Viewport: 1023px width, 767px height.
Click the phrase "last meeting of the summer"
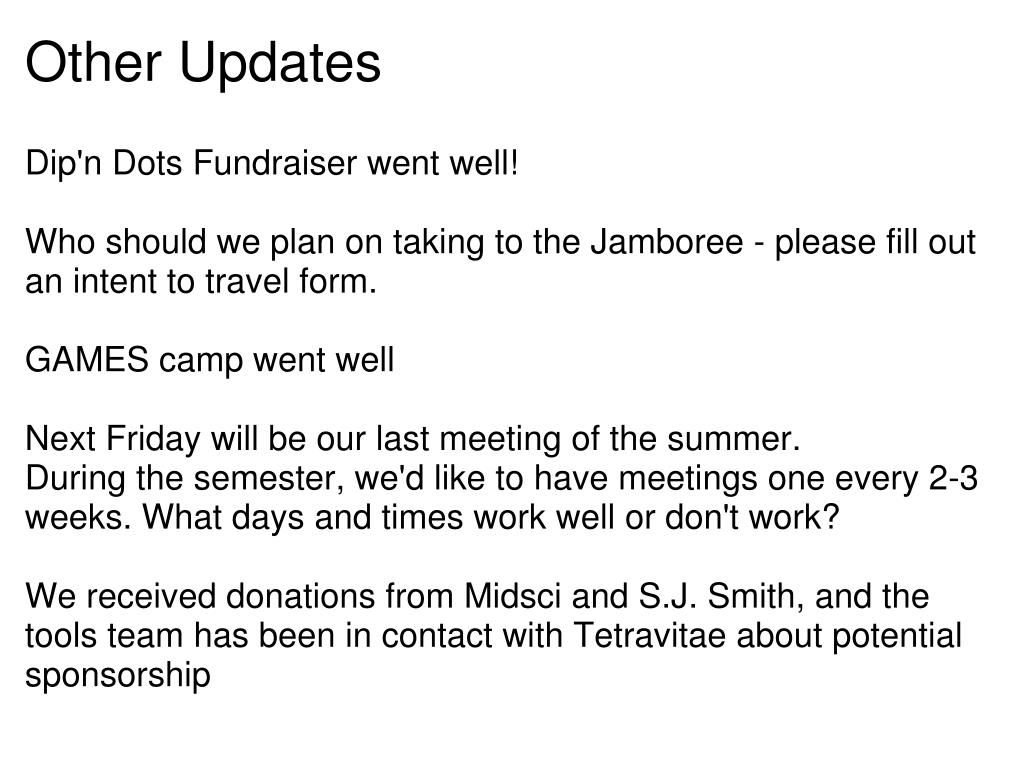(588, 438)
